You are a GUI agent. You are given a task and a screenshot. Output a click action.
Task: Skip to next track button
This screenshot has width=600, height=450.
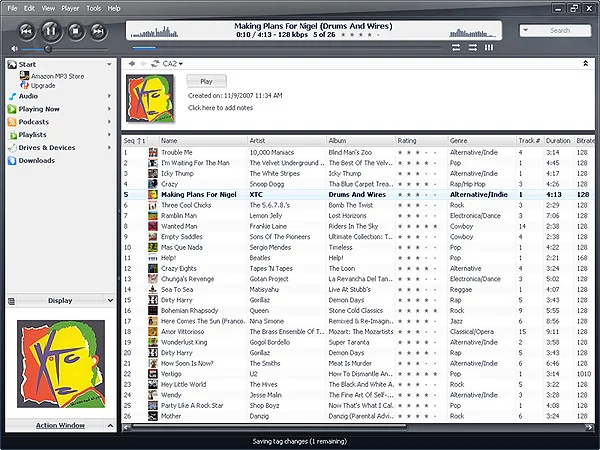pyautogui.click(x=98, y=31)
